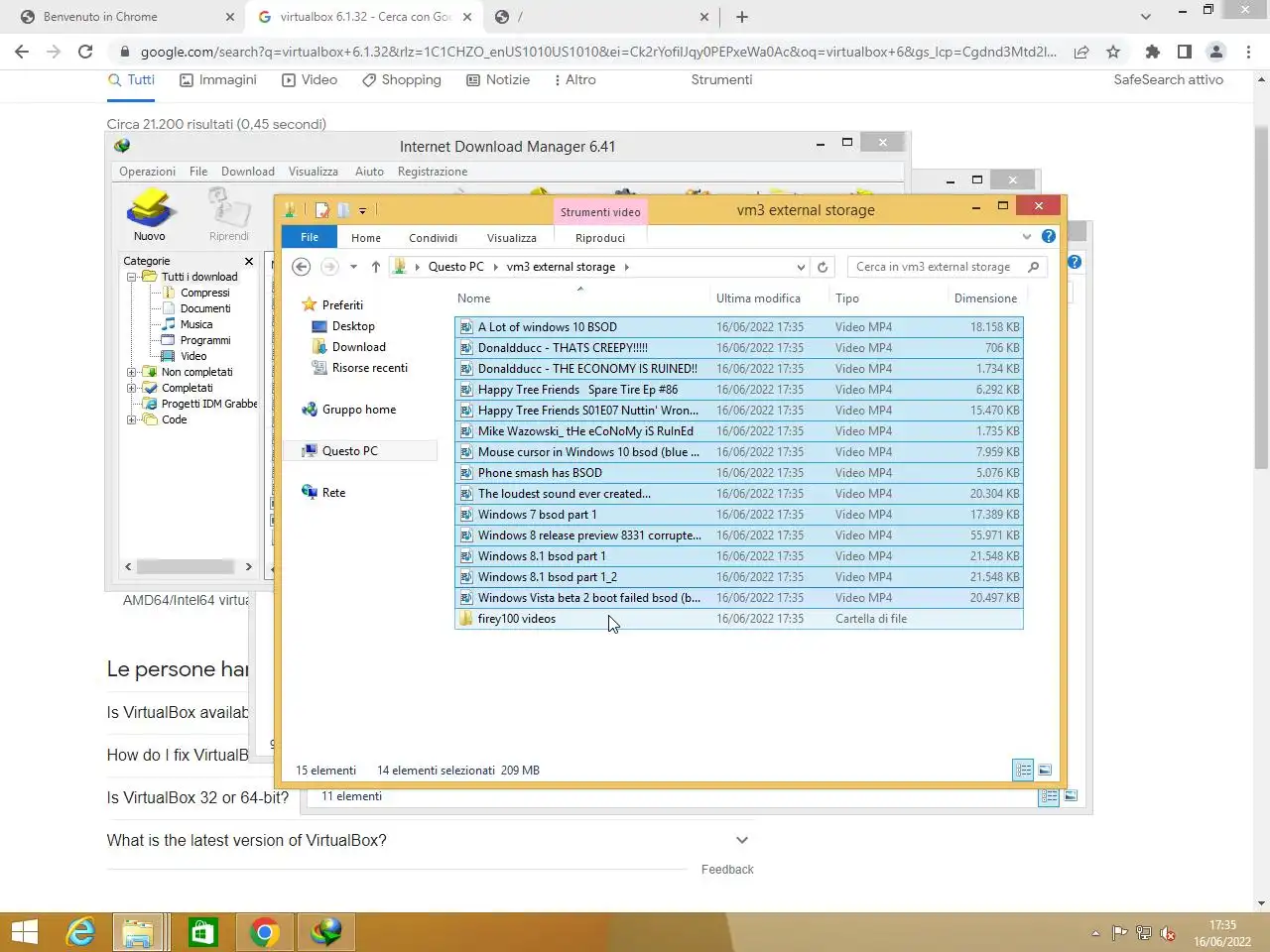Screen dimensions: 1270x952
Task: Bookmark this page with the star icon
Action: coord(1113,52)
